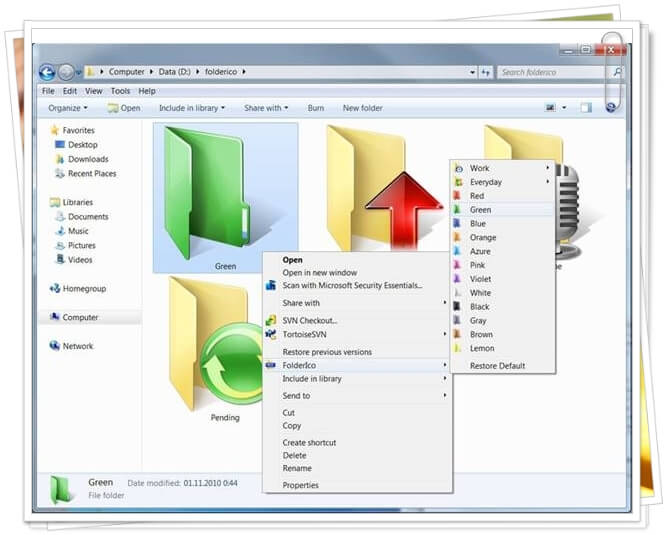667x535 pixels.
Task: Click the Burn toolbar button
Action: (x=316, y=108)
